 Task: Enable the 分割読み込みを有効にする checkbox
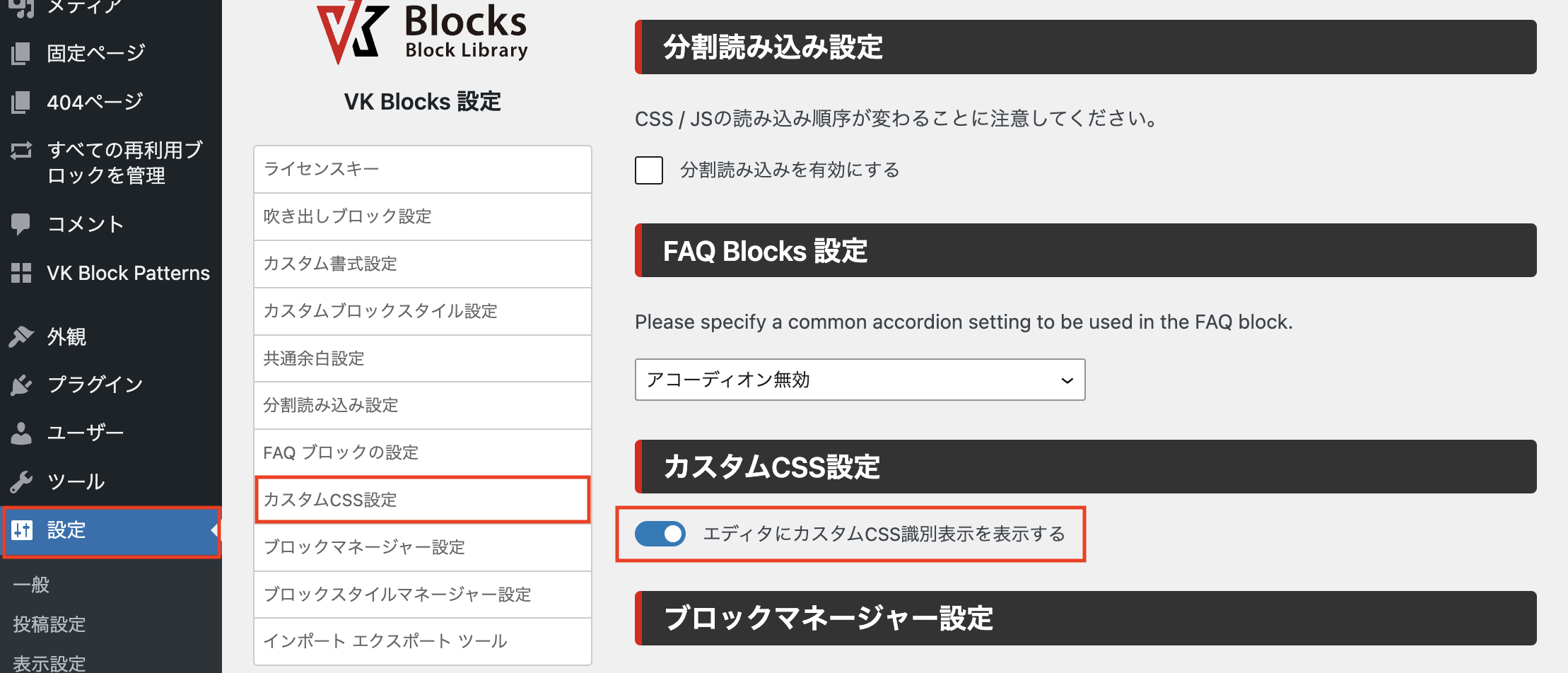point(649,170)
